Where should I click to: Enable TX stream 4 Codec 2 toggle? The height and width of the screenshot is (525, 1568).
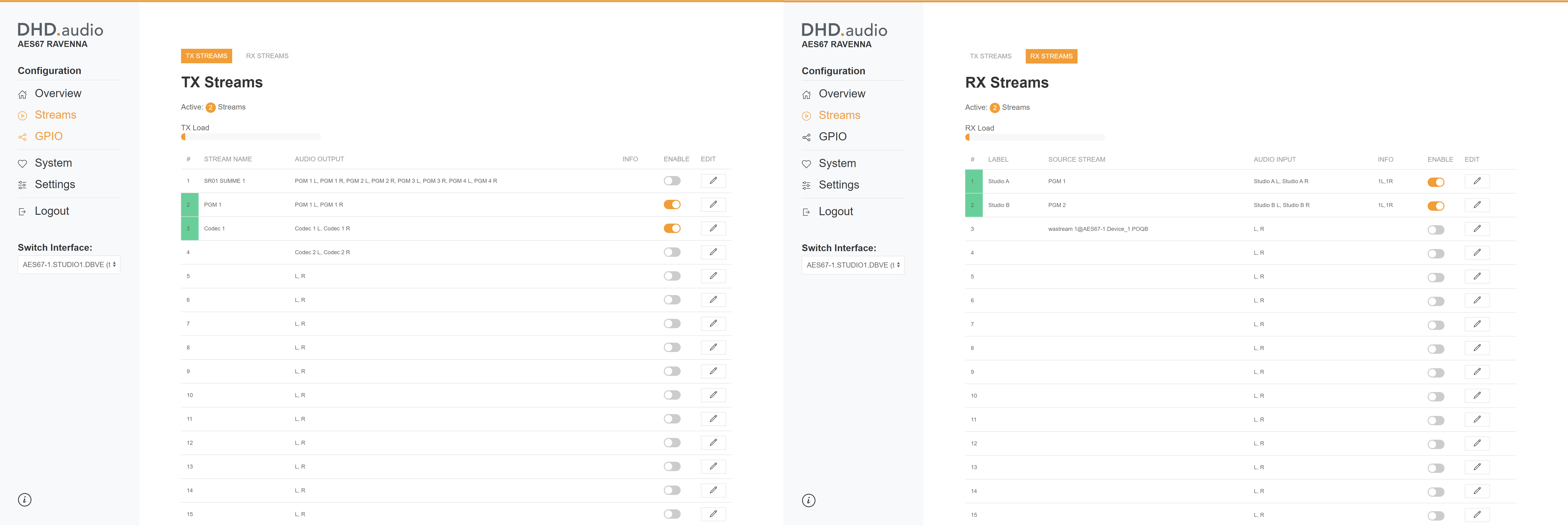click(x=672, y=252)
